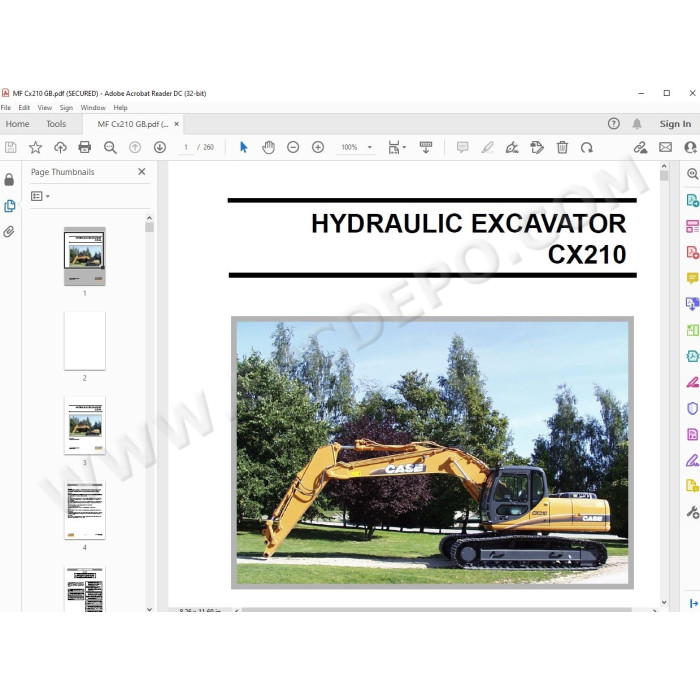
Task: Open the Find text magnifier
Action: 110,147
